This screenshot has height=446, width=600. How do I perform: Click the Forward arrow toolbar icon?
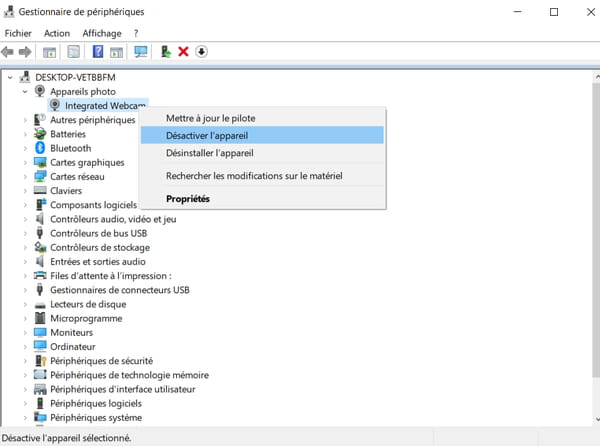(25, 52)
